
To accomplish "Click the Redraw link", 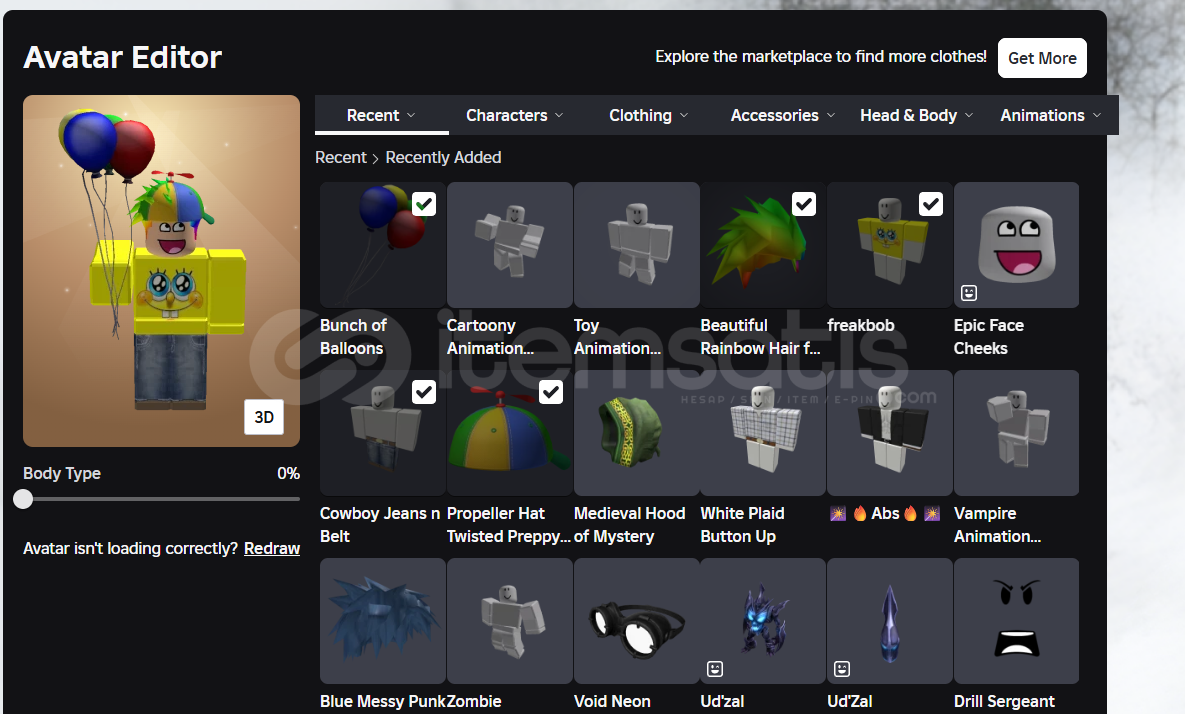I will pos(272,549).
